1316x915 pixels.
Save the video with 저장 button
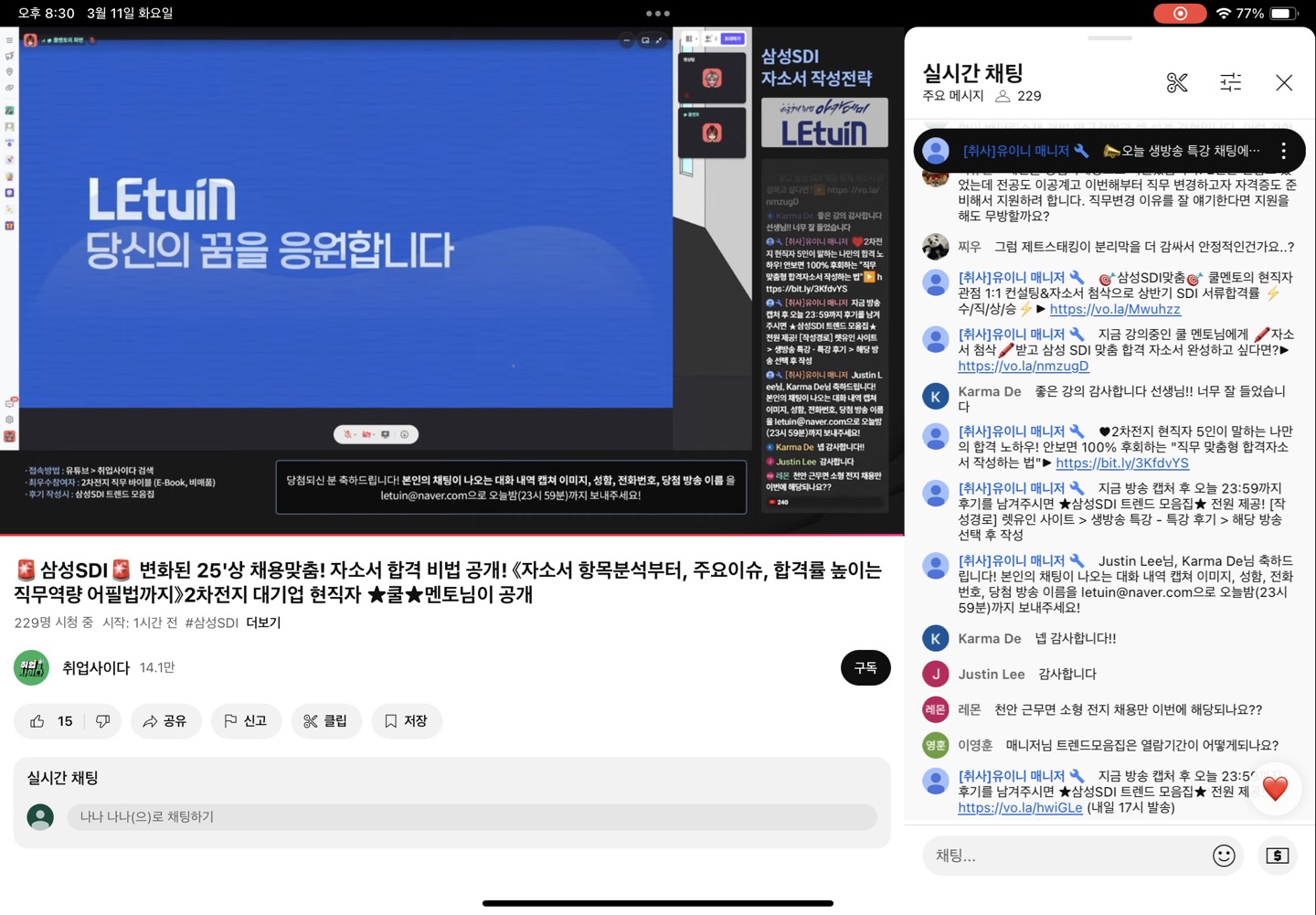tap(406, 721)
